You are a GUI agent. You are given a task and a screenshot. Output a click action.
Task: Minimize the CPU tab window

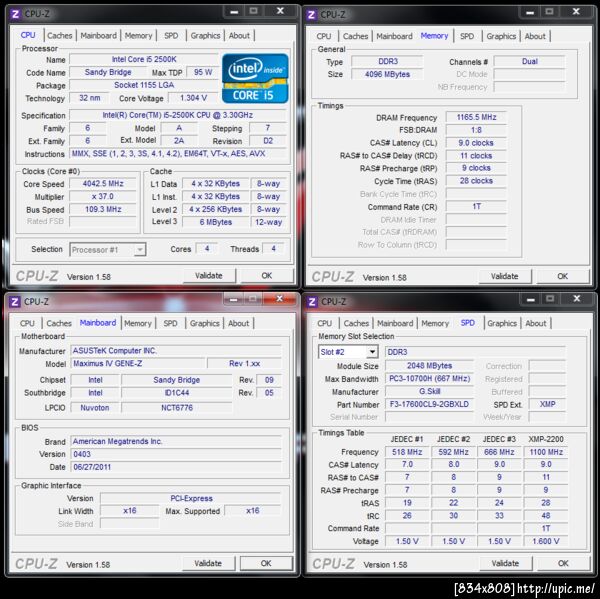tap(234, 11)
